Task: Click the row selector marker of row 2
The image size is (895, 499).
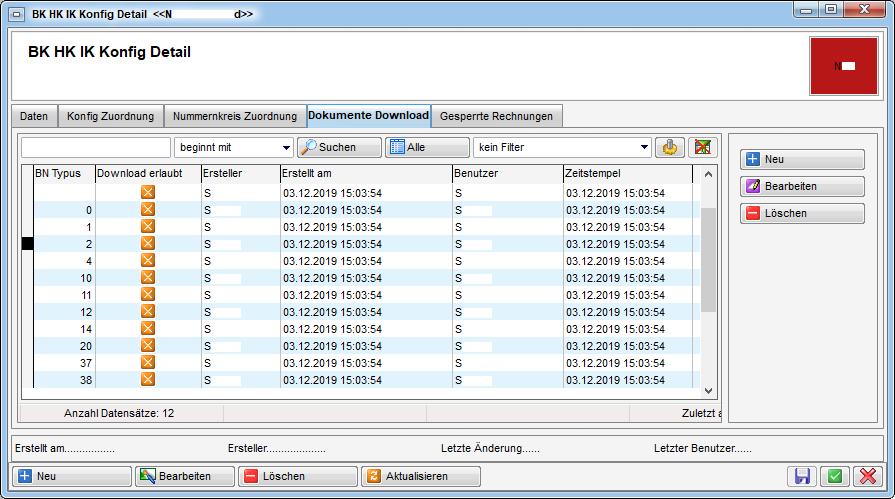Action: pyautogui.click(x=27, y=244)
